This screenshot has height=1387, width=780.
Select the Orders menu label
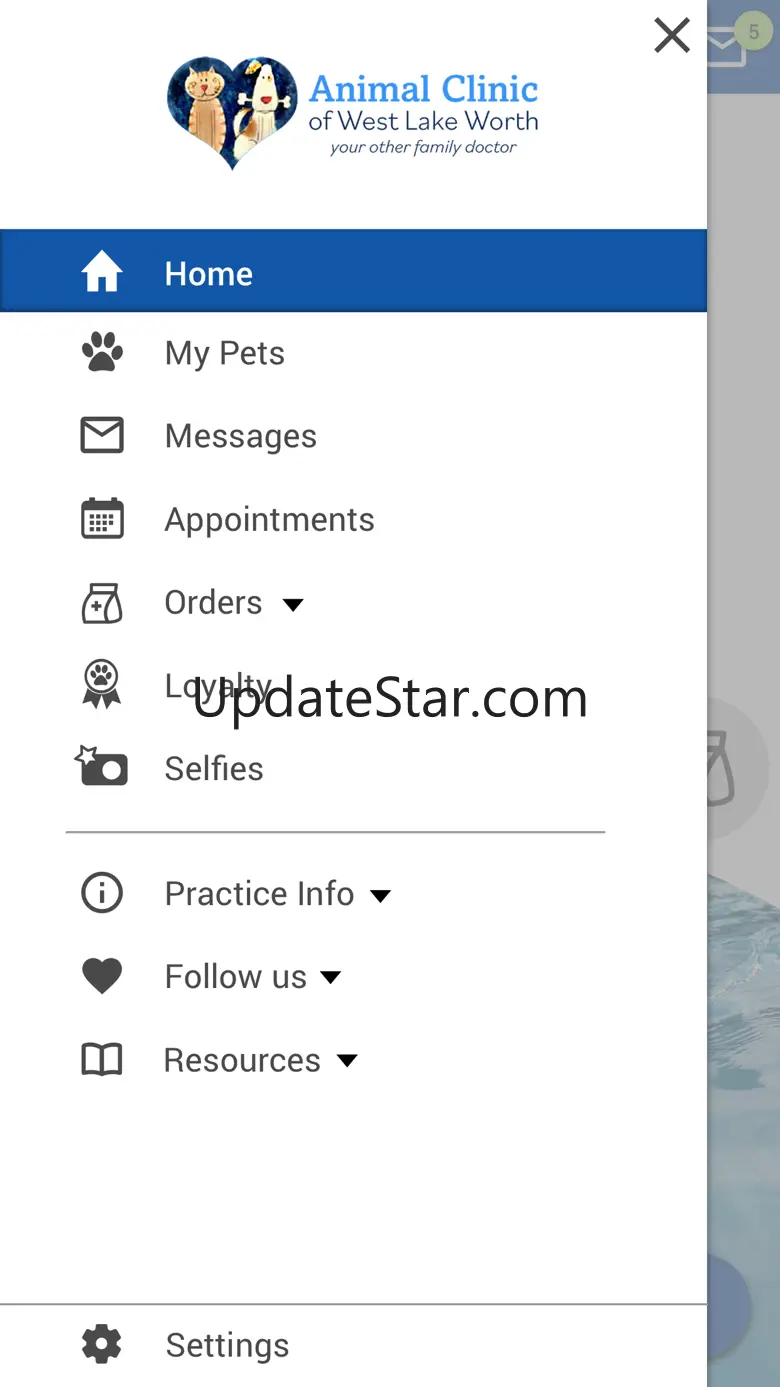coord(213,603)
